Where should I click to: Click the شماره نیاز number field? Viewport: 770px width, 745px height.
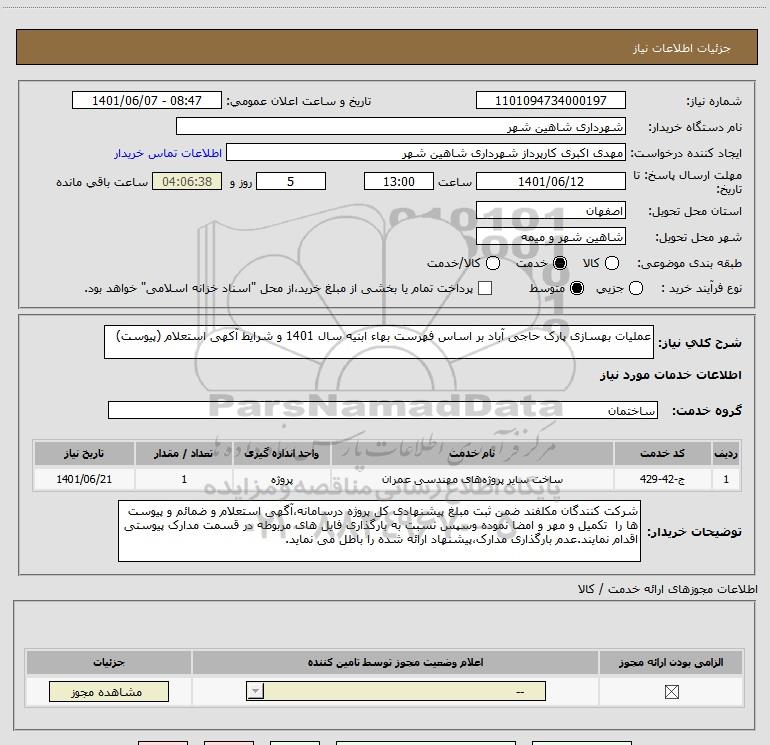(550, 100)
